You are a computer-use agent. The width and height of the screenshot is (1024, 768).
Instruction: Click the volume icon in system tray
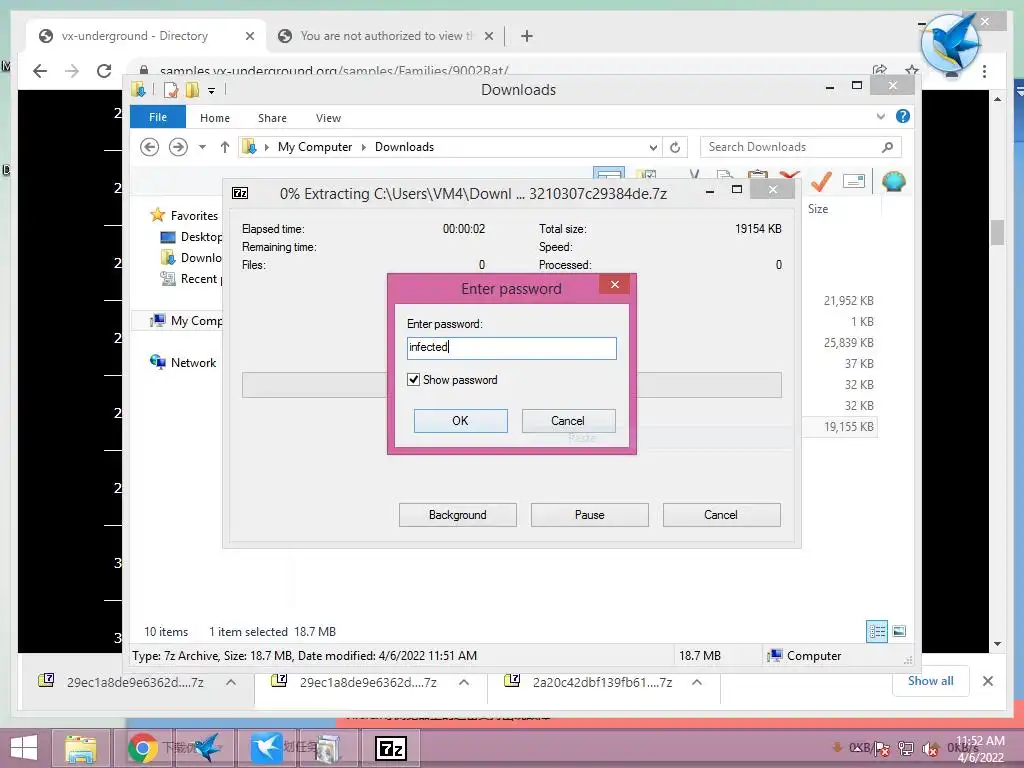tap(930, 749)
